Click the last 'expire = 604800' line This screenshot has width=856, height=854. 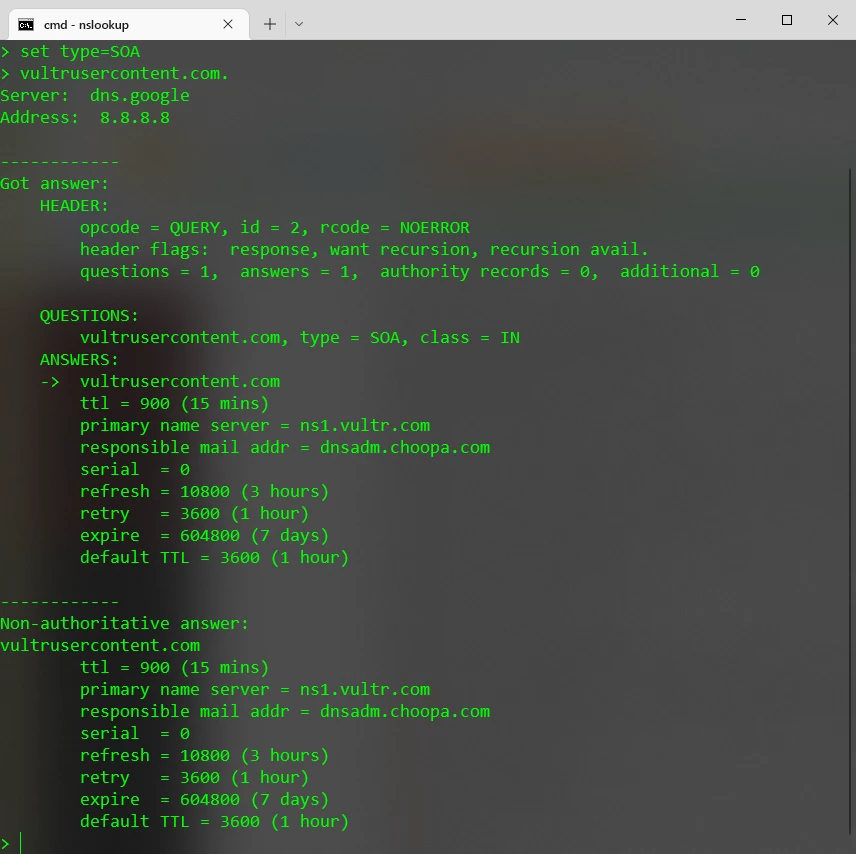pyautogui.click(x=205, y=800)
